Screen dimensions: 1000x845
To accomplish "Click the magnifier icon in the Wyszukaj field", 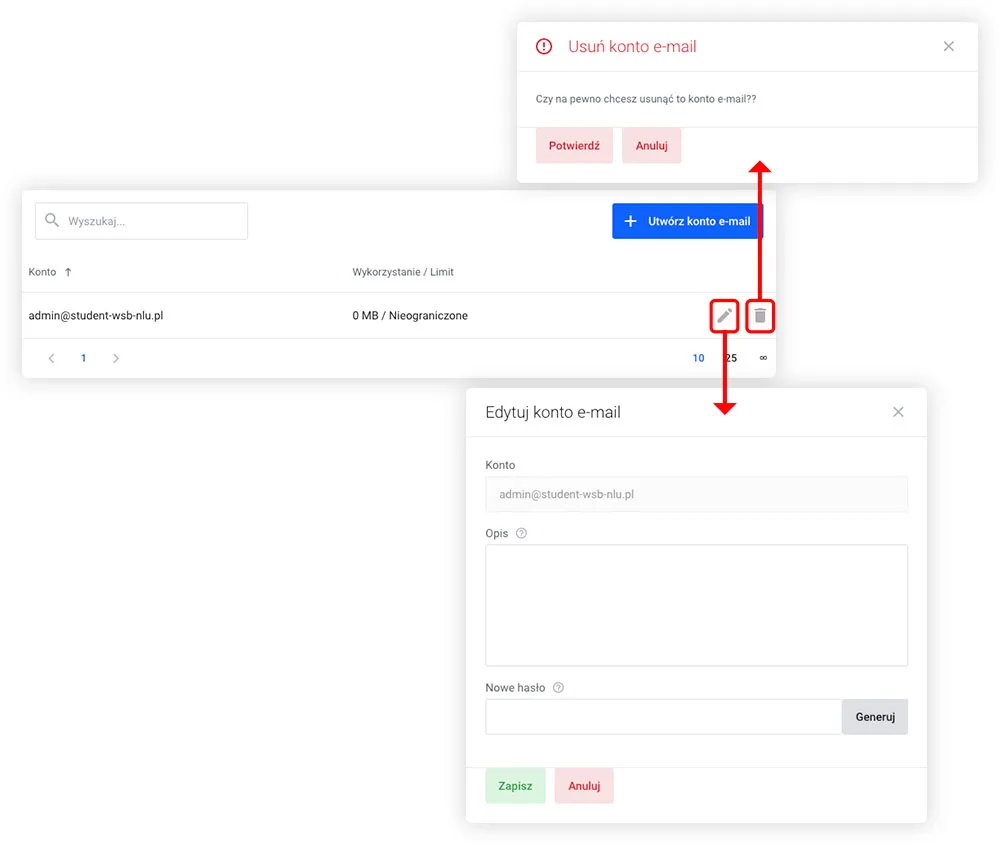I will tap(52, 221).
